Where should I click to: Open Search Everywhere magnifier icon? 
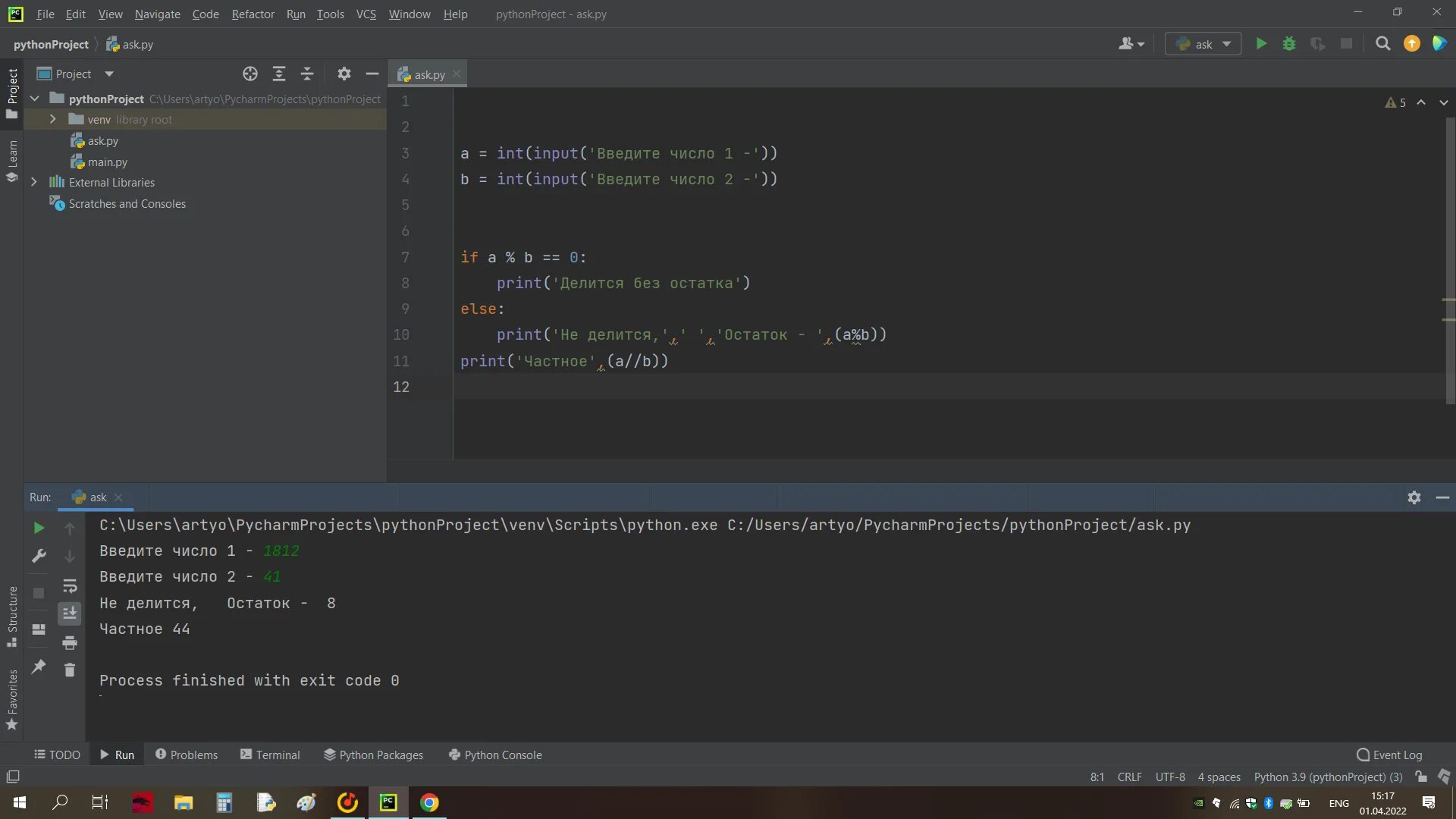(1383, 44)
